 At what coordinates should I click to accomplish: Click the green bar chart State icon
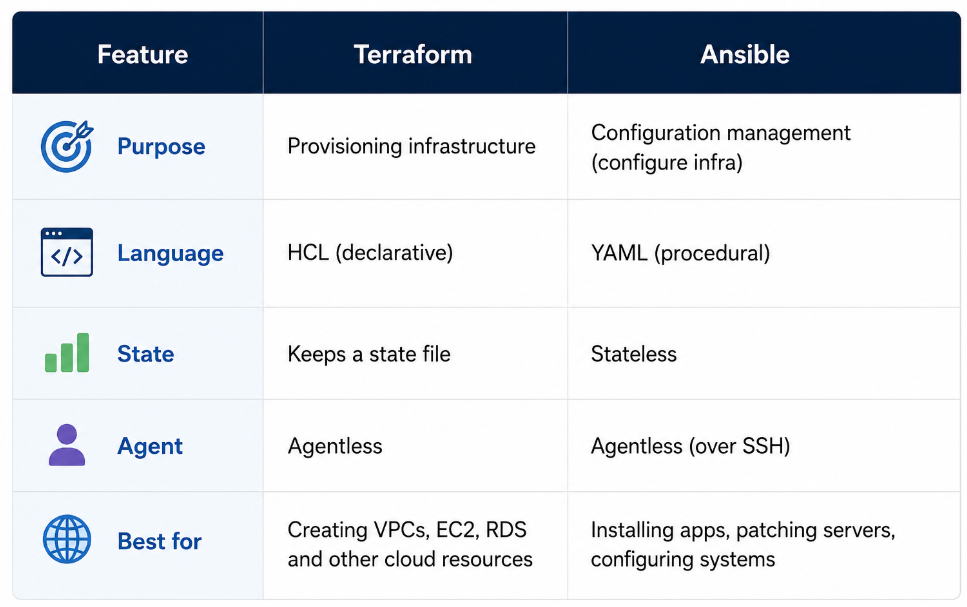click(x=67, y=353)
